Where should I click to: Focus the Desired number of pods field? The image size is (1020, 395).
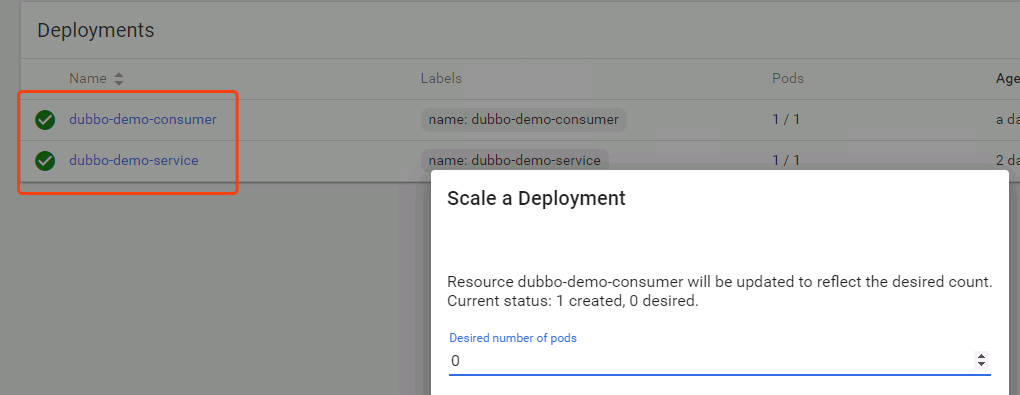pos(719,361)
